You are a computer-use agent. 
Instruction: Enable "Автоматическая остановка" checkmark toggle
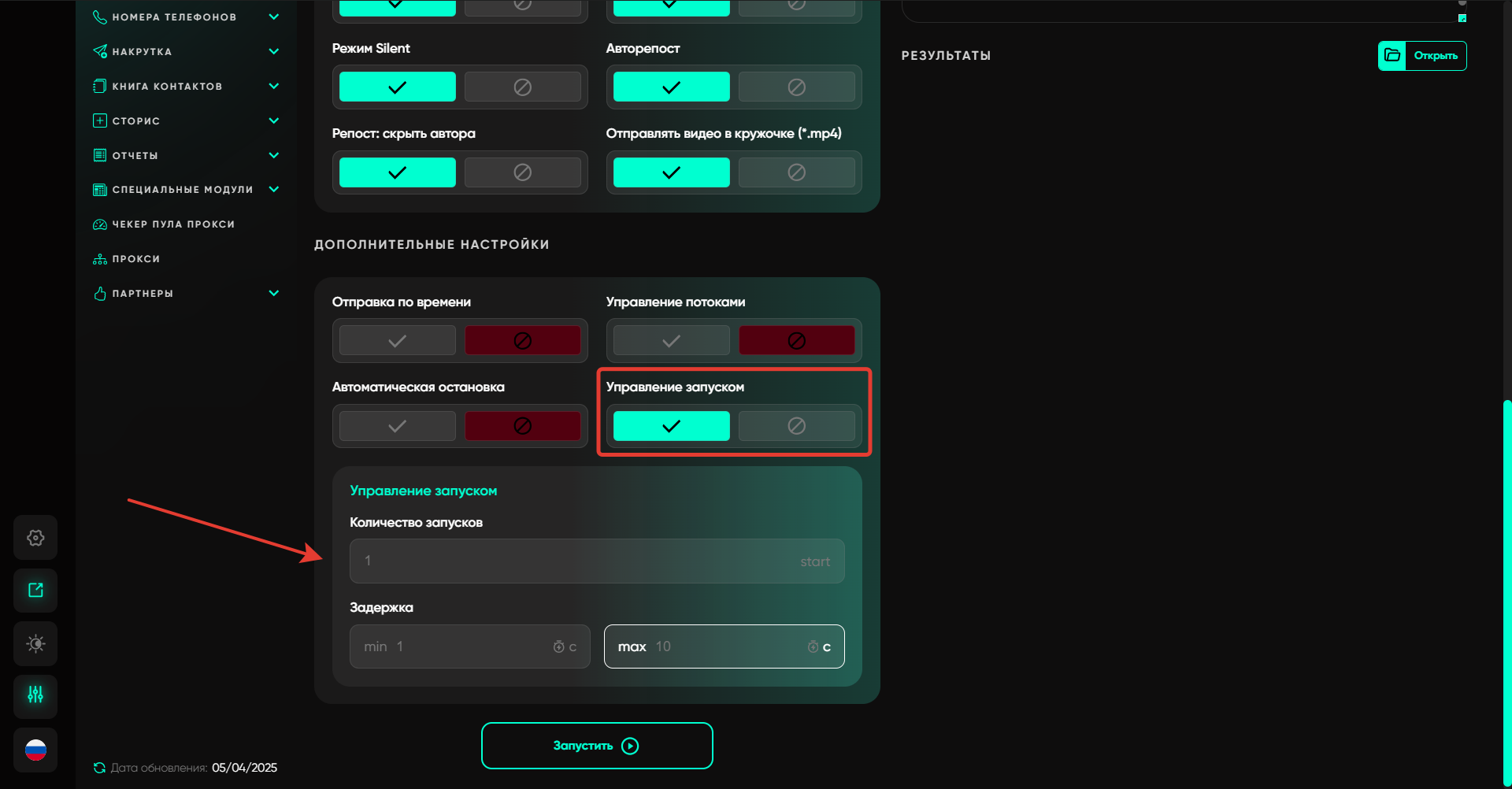click(x=398, y=426)
